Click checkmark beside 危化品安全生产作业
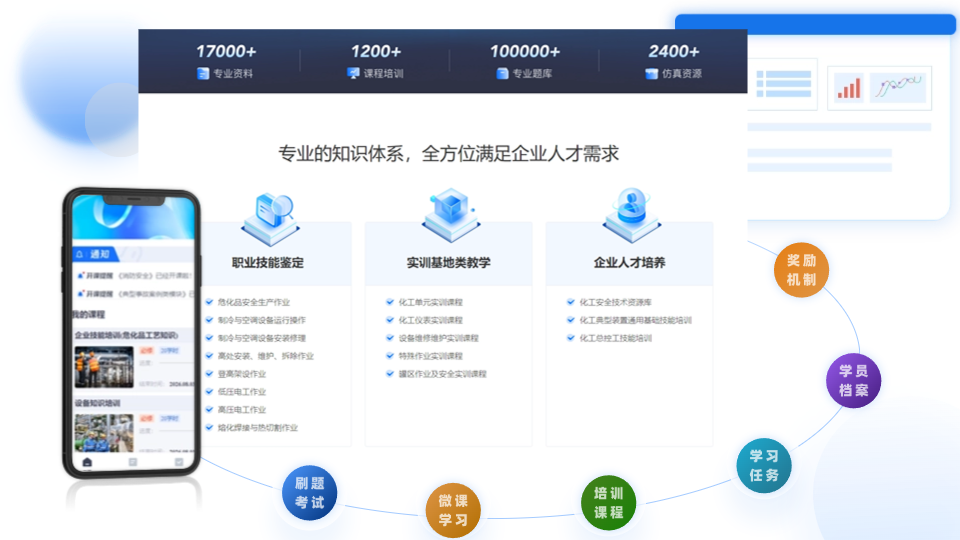Screen dimensions: 960x540 [x=209, y=302]
